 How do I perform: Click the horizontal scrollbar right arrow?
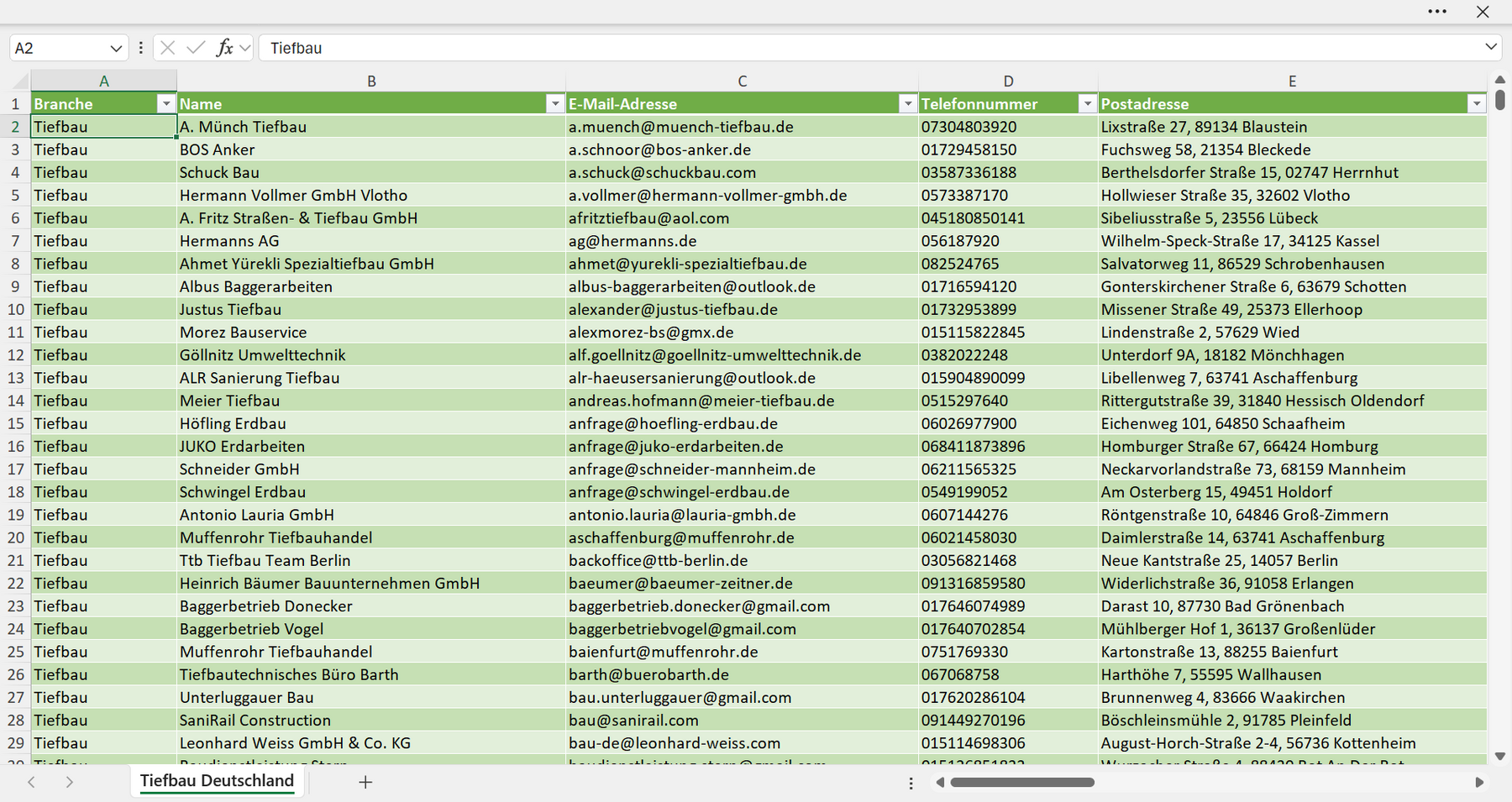1479,783
